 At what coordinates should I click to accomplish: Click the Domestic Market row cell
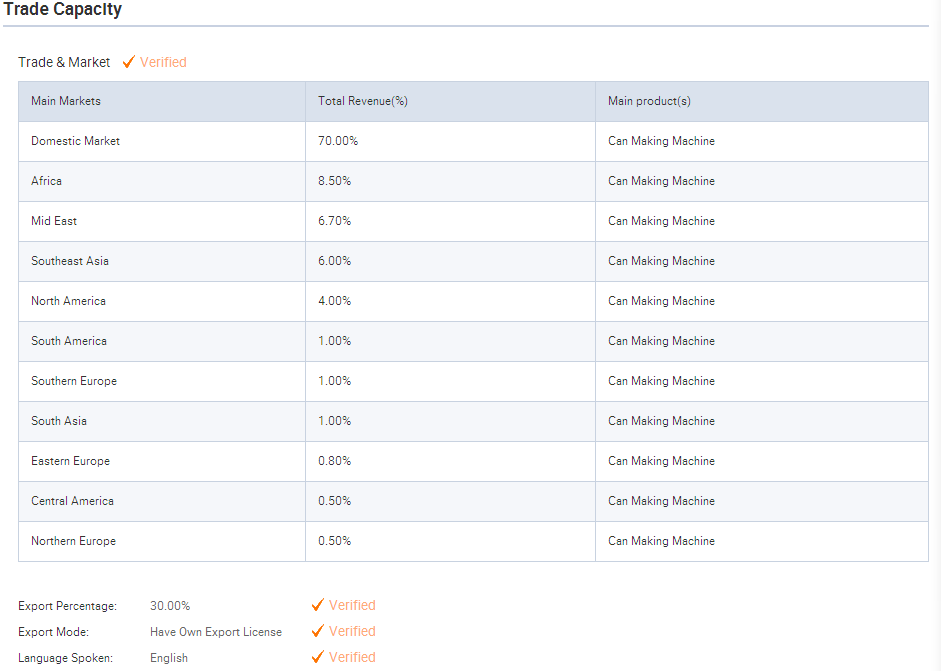(162, 141)
